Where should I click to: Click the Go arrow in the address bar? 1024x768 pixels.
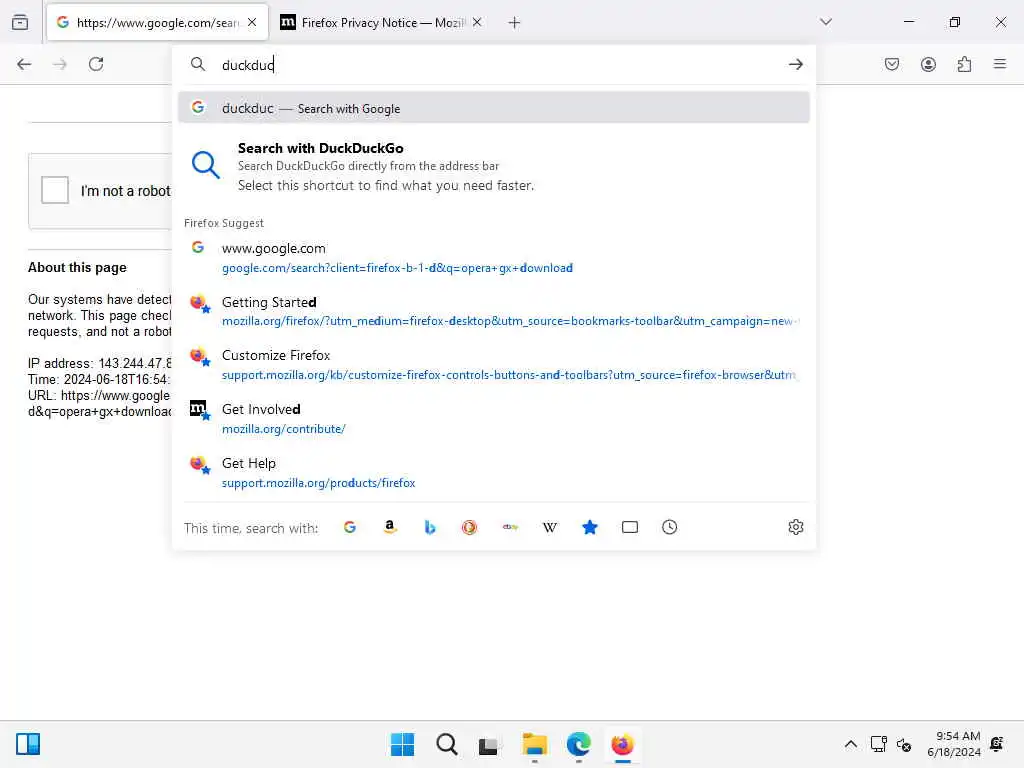pos(795,65)
